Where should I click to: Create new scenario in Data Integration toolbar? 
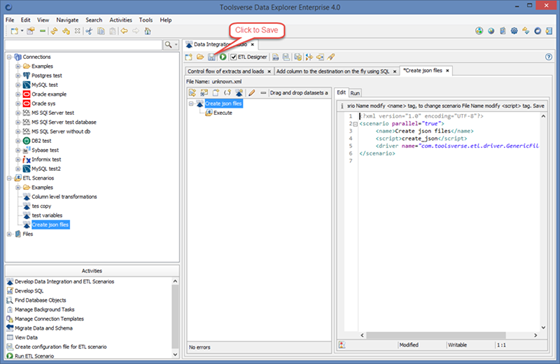189,57
